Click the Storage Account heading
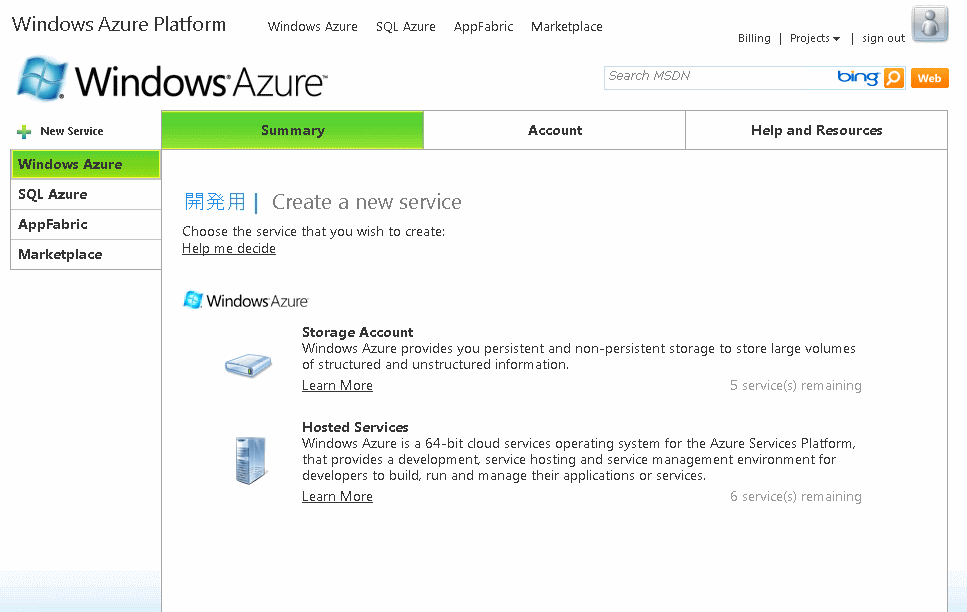The width and height of the screenshot is (967, 612). pos(358,333)
